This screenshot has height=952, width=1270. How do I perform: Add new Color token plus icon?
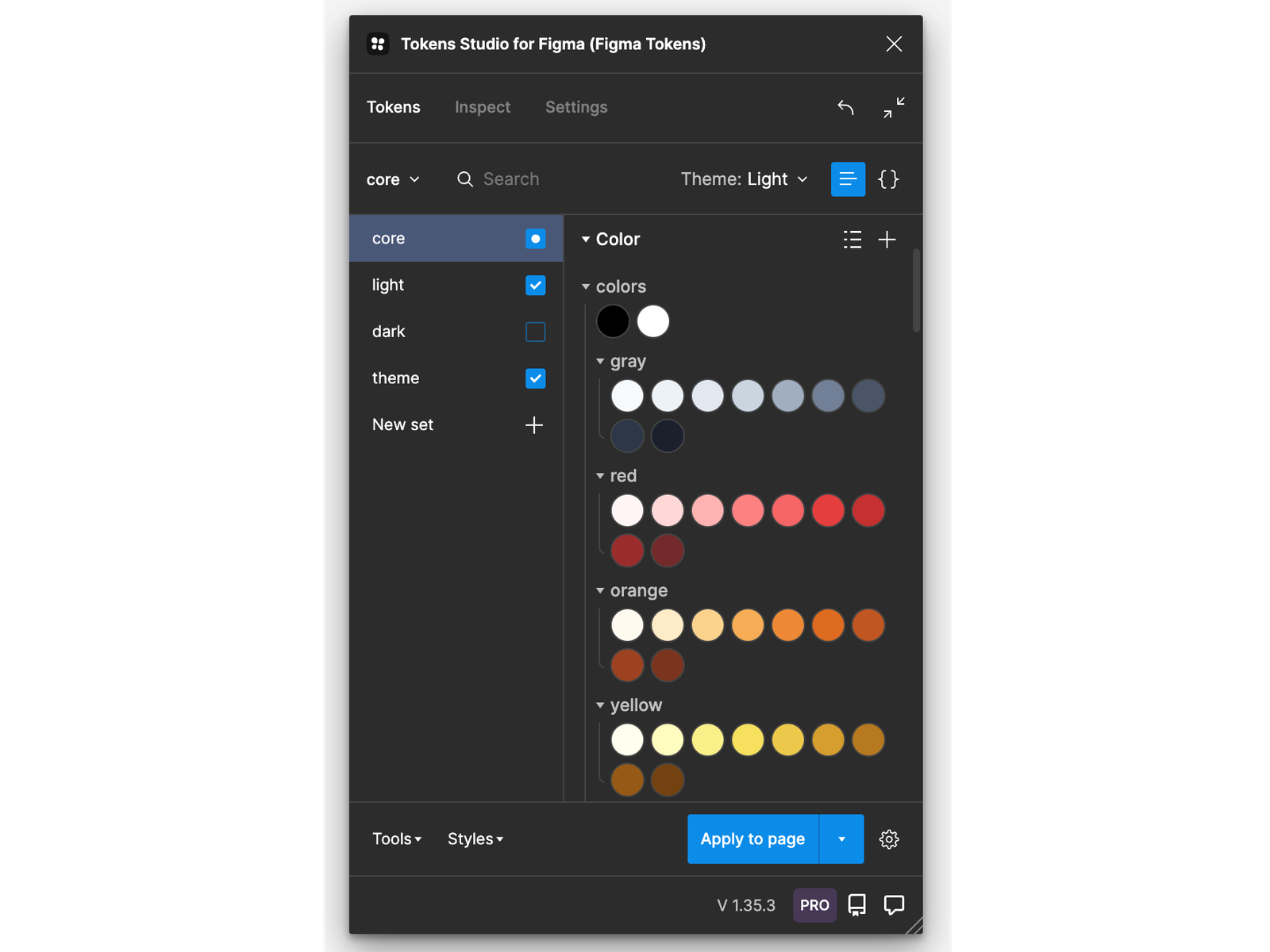(887, 240)
